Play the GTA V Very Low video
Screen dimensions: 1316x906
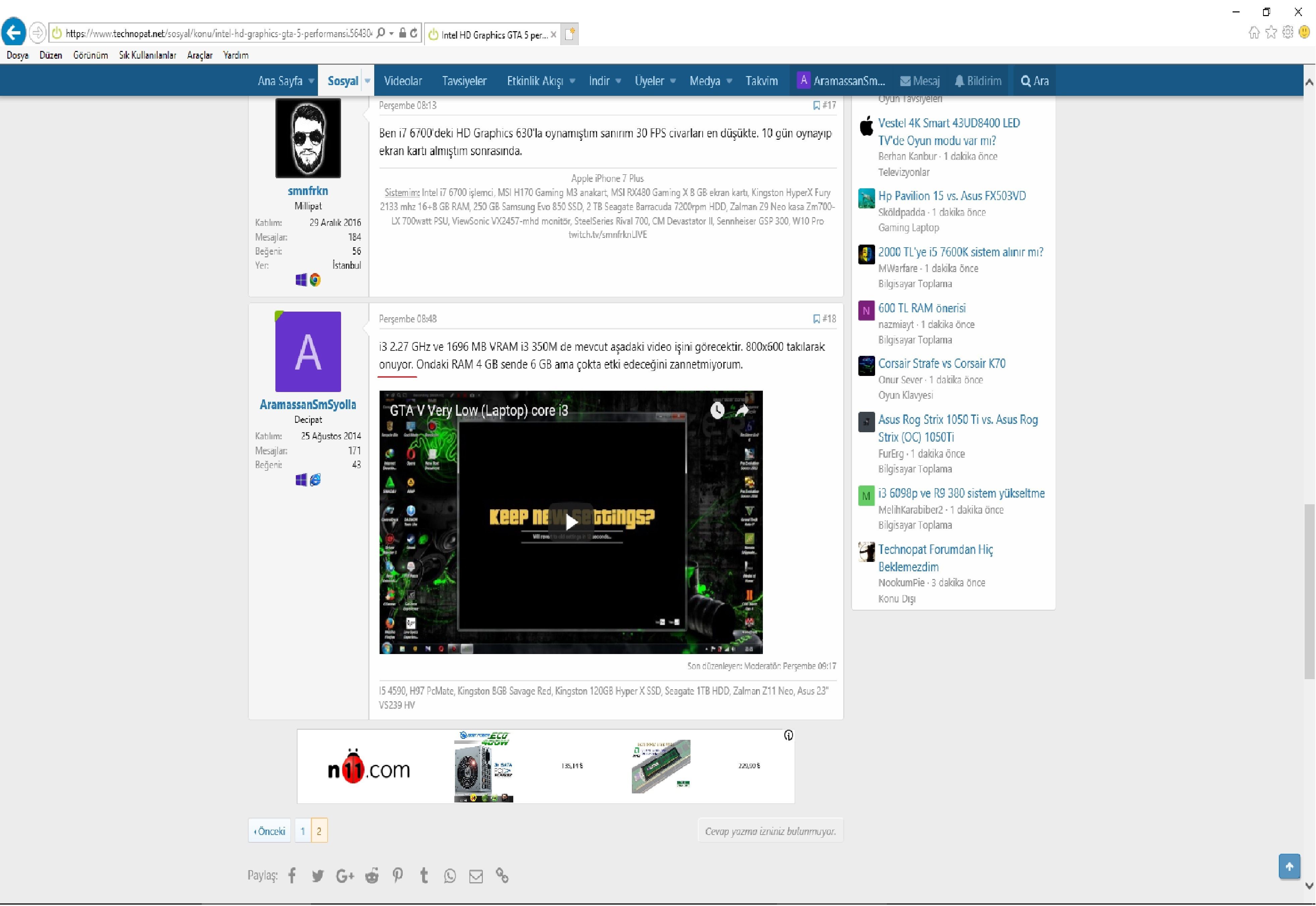(571, 522)
